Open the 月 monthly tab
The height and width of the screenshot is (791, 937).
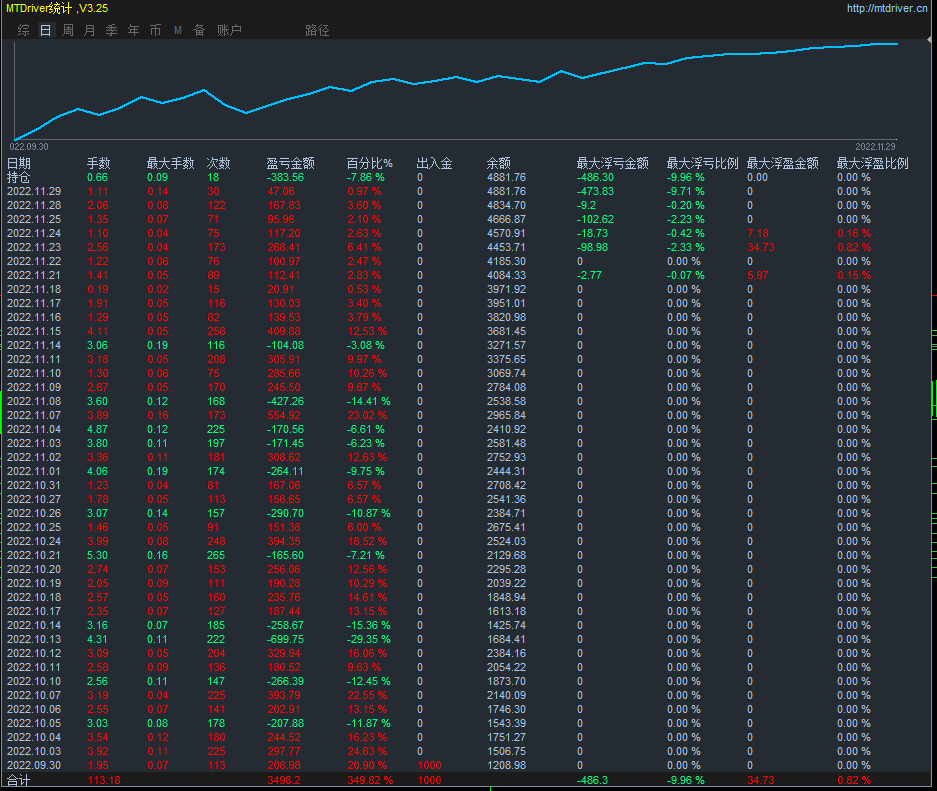point(90,30)
